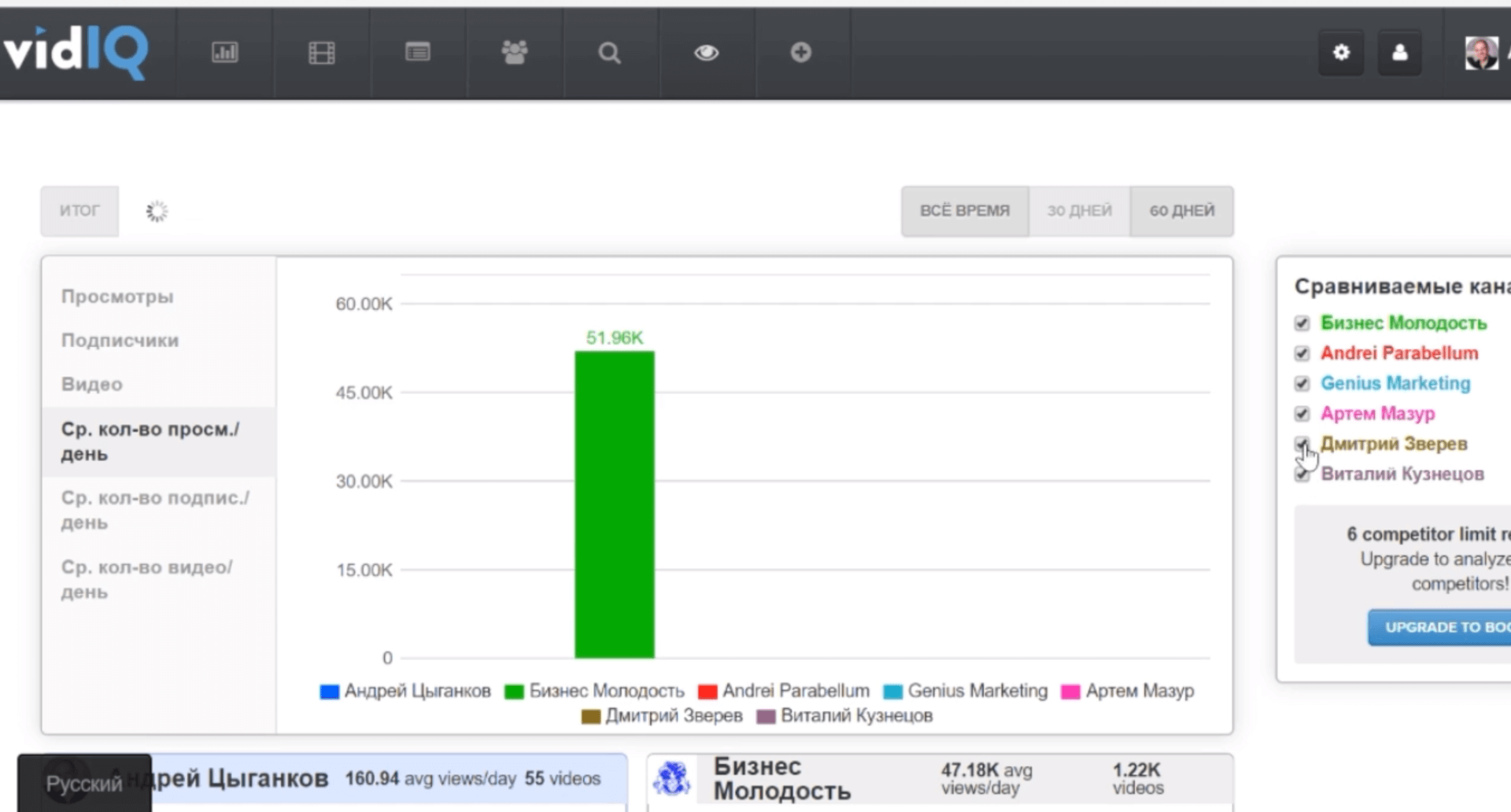
Task: Open the Genius Marketing channel link
Action: point(1395,383)
